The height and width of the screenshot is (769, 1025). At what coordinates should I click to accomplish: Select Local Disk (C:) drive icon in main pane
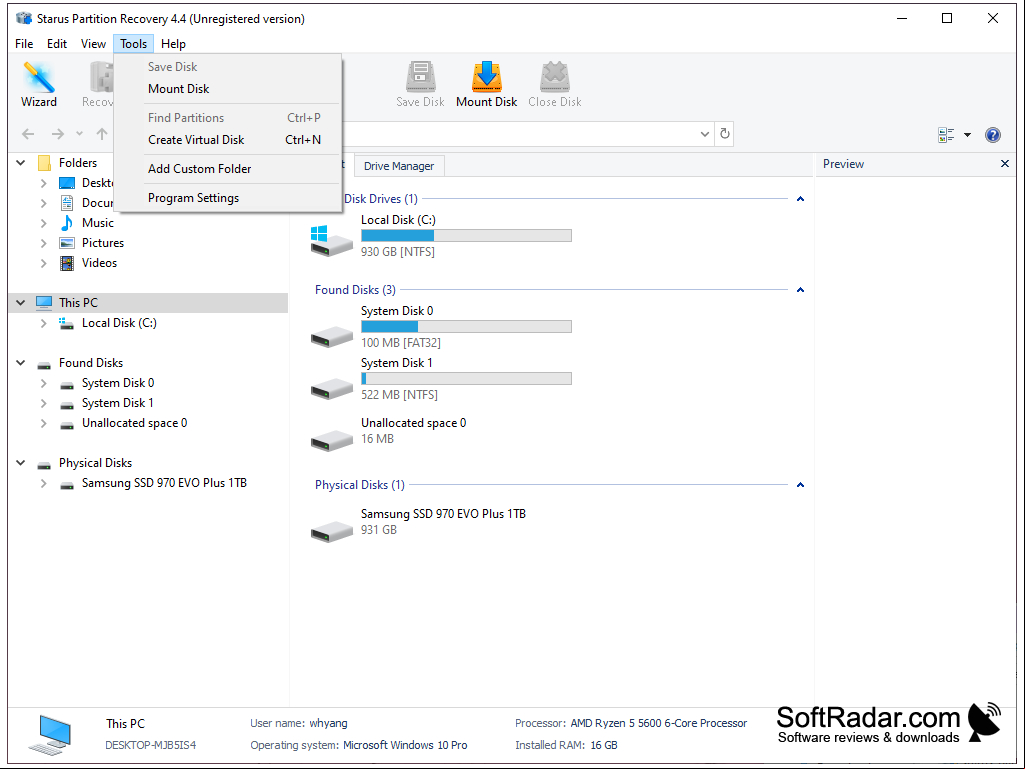point(331,241)
